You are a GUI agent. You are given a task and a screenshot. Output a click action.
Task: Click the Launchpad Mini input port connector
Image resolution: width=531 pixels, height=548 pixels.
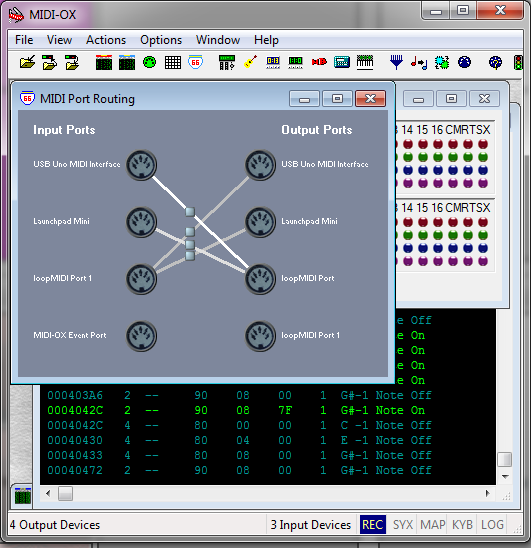pyautogui.click(x=141, y=222)
